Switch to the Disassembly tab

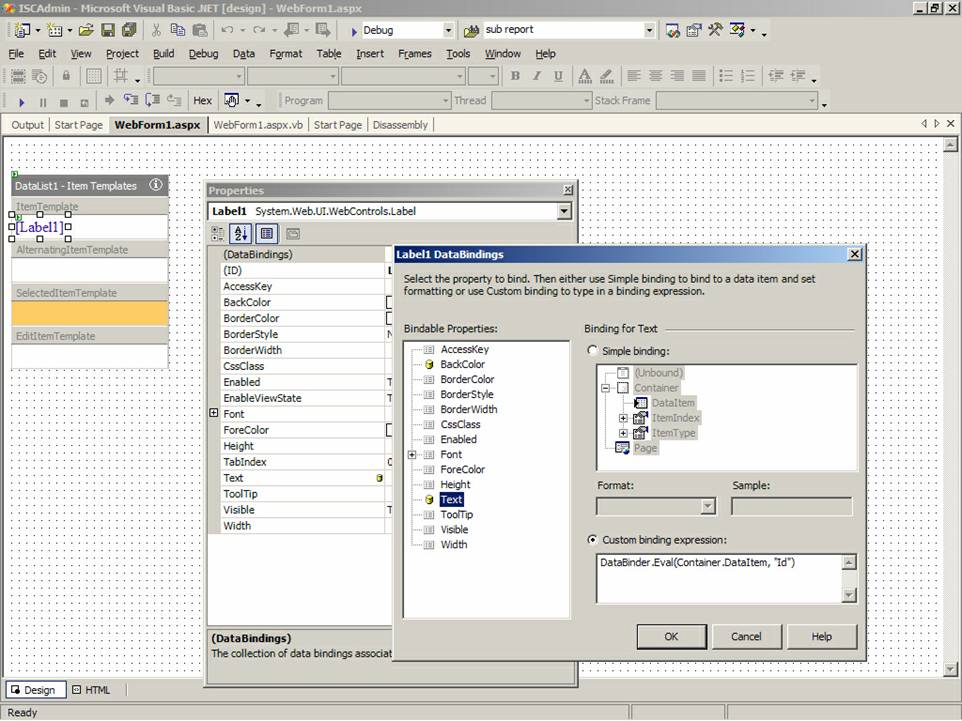pos(400,125)
